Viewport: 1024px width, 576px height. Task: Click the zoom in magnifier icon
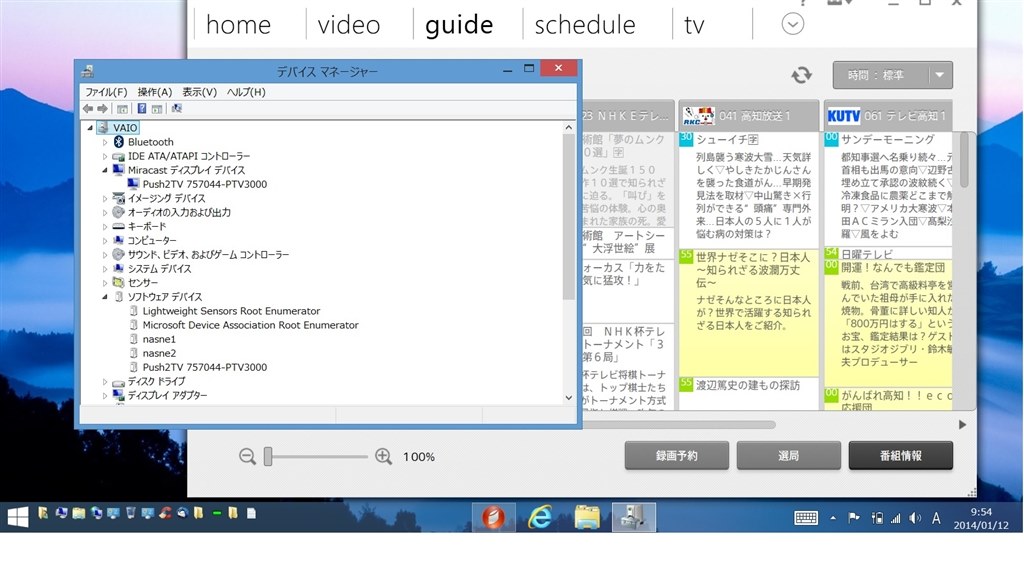(383, 456)
